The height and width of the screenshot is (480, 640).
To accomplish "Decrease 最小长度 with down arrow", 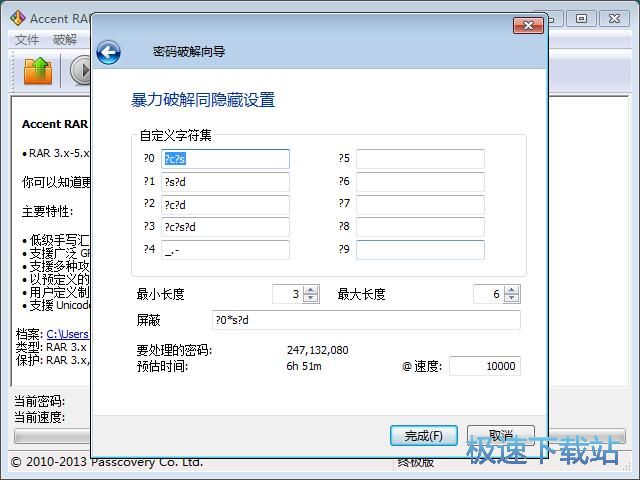I will (x=311, y=298).
